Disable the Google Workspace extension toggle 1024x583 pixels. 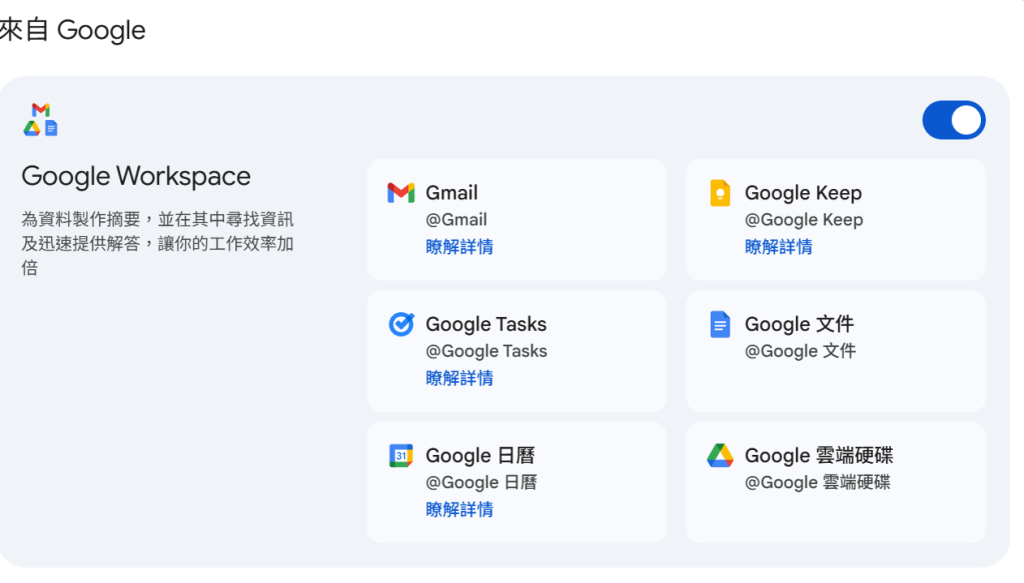[x=953, y=120]
